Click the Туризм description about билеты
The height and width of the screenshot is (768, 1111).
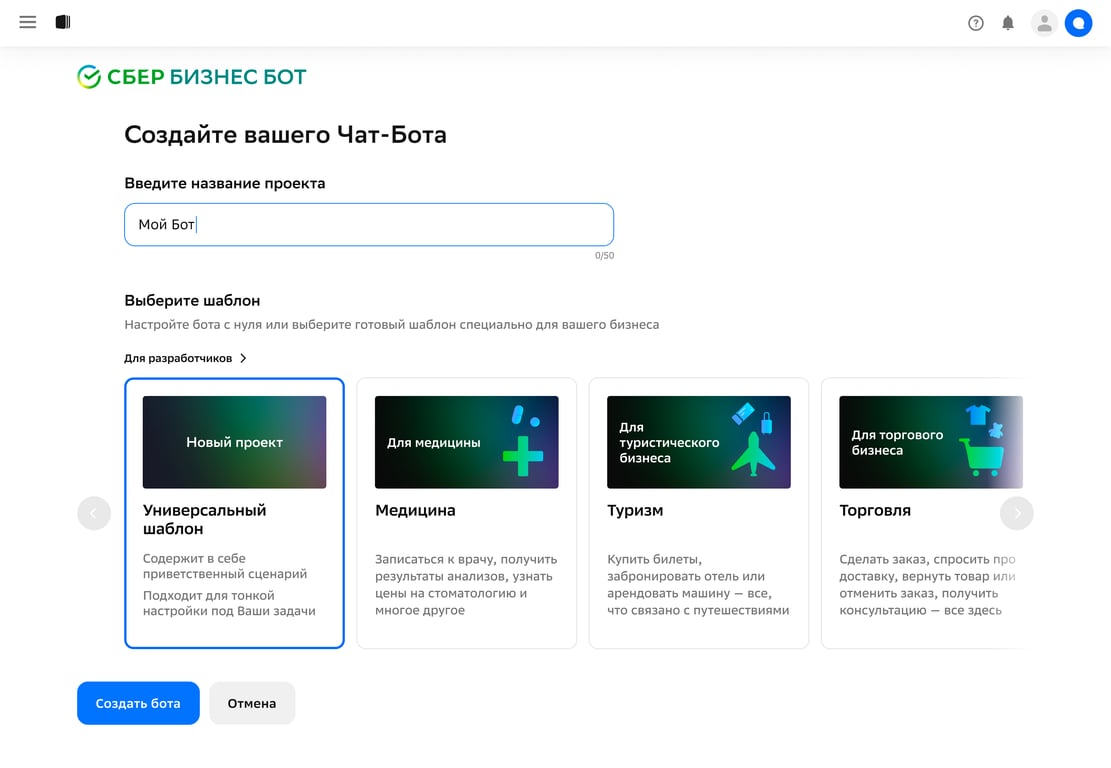[698, 585]
